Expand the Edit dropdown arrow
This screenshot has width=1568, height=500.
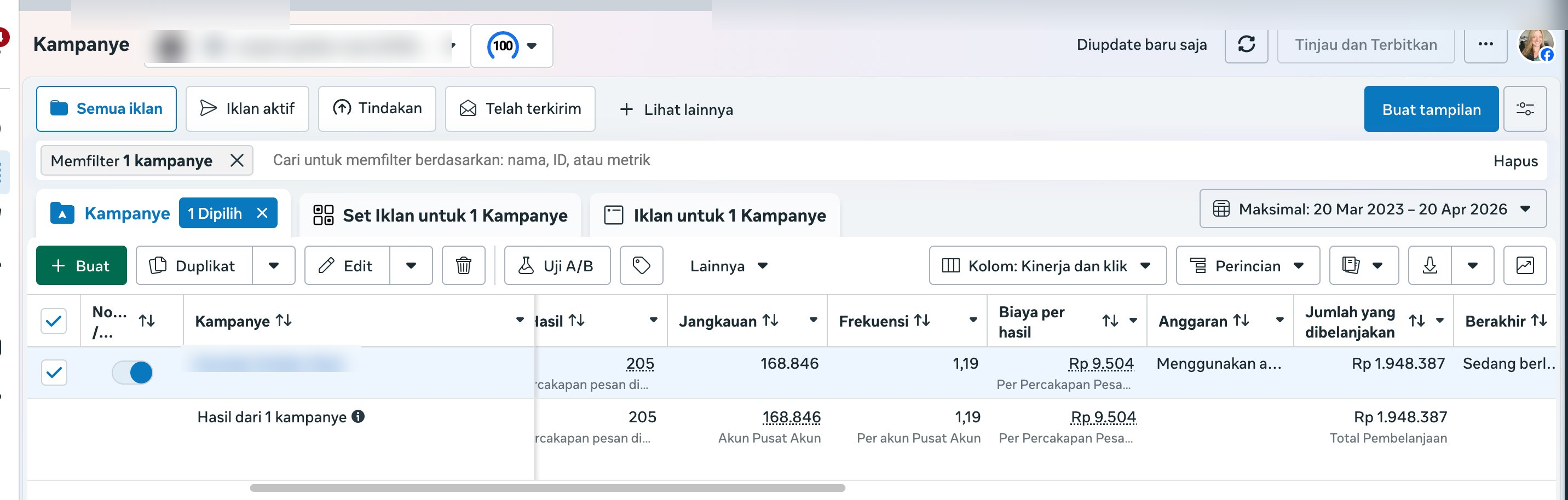click(x=411, y=265)
